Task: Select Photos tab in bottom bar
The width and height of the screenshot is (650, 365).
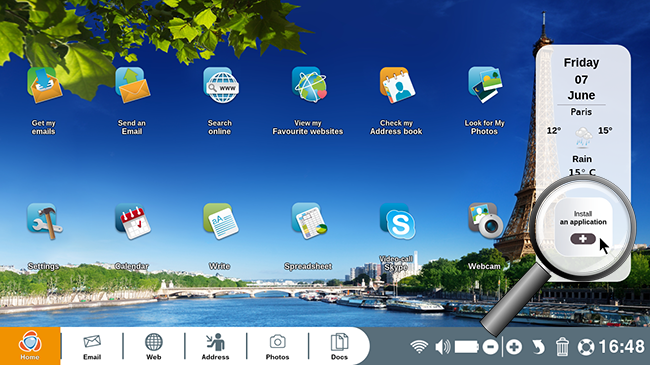Action: pyautogui.click(x=277, y=347)
